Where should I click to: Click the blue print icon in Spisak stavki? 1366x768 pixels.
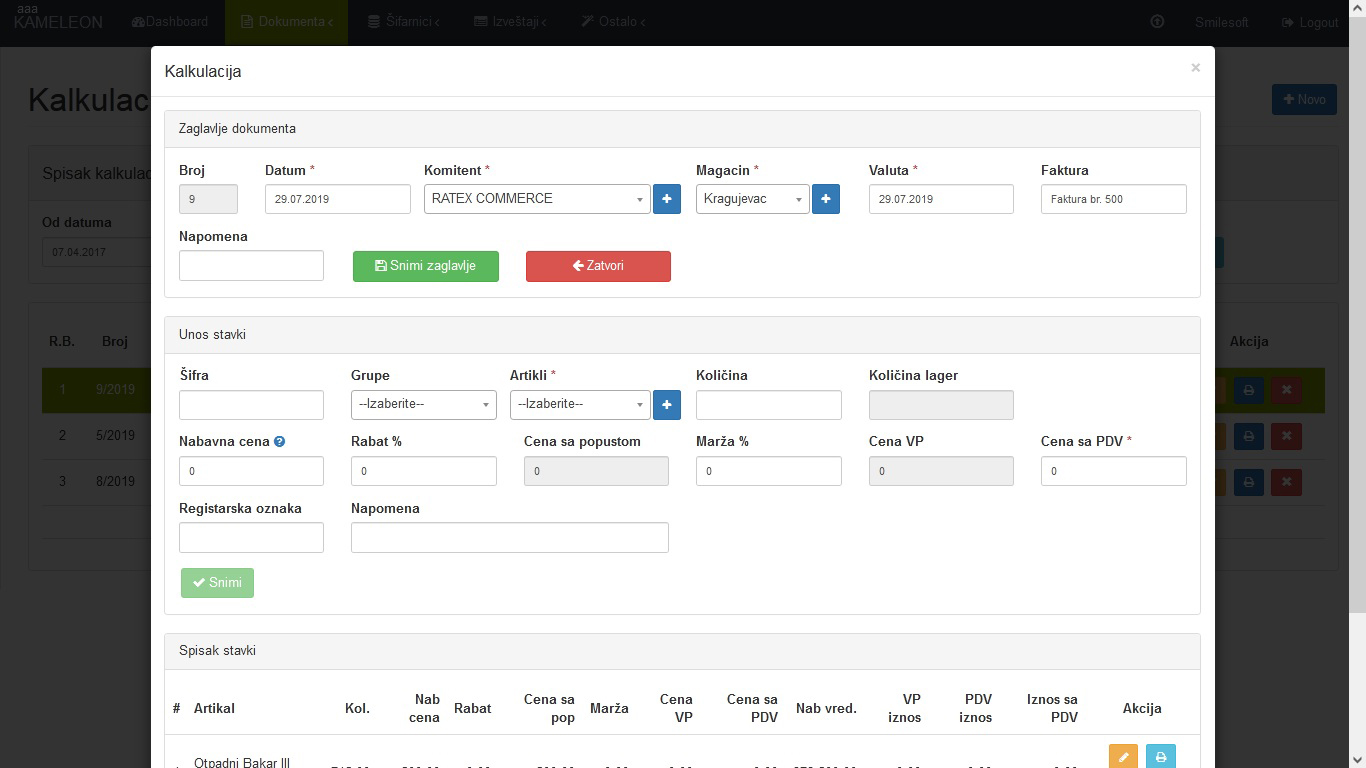(x=1160, y=757)
